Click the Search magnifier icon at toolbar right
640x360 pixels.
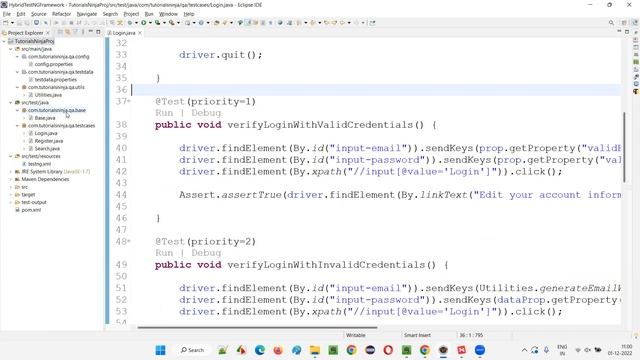(x=611, y=23)
